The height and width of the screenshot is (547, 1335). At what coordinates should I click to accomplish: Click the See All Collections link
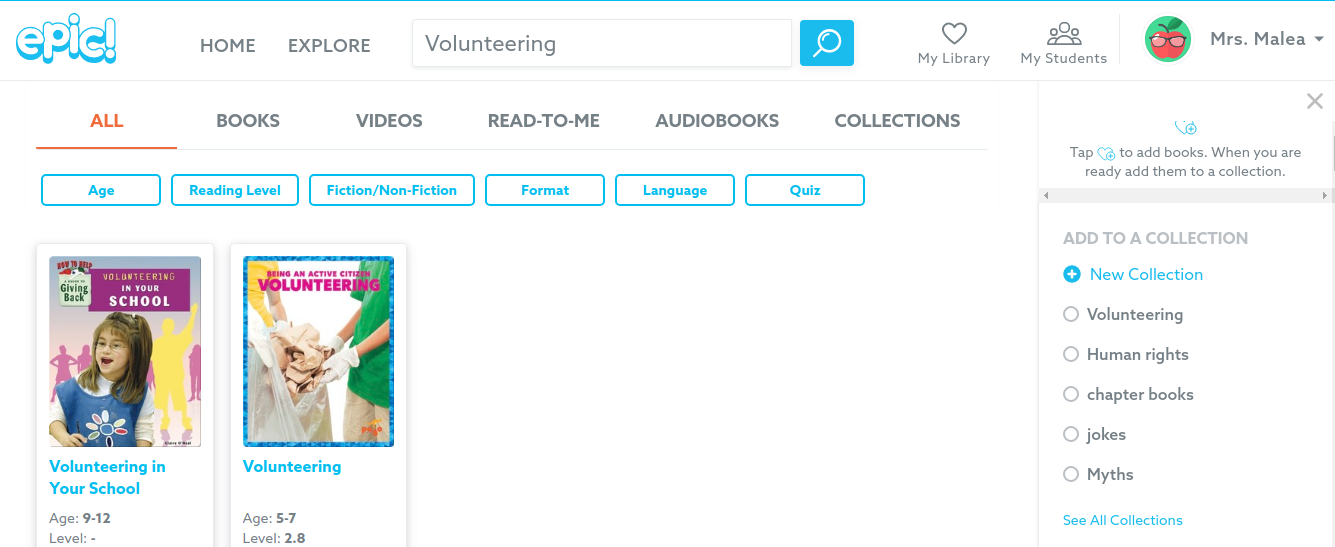[1122, 520]
